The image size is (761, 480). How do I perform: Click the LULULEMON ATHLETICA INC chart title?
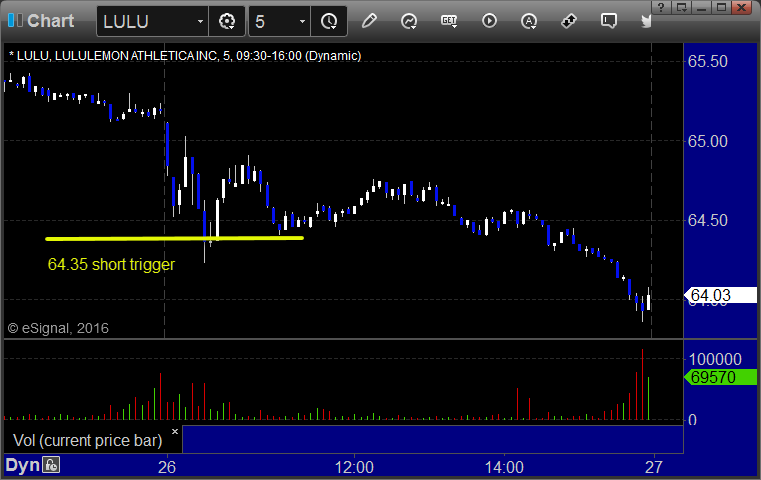(185, 56)
